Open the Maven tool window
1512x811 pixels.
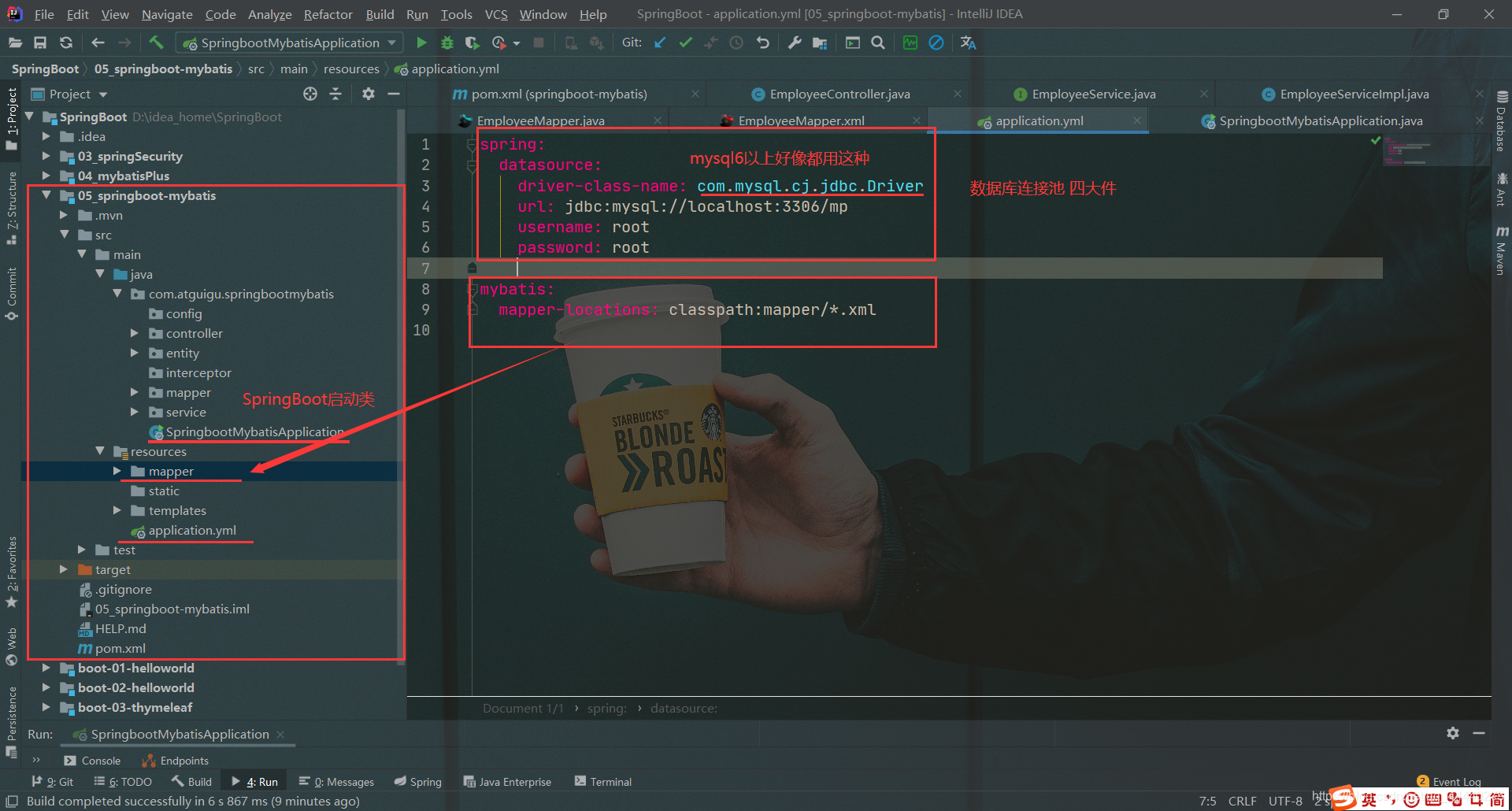[1501, 250]
